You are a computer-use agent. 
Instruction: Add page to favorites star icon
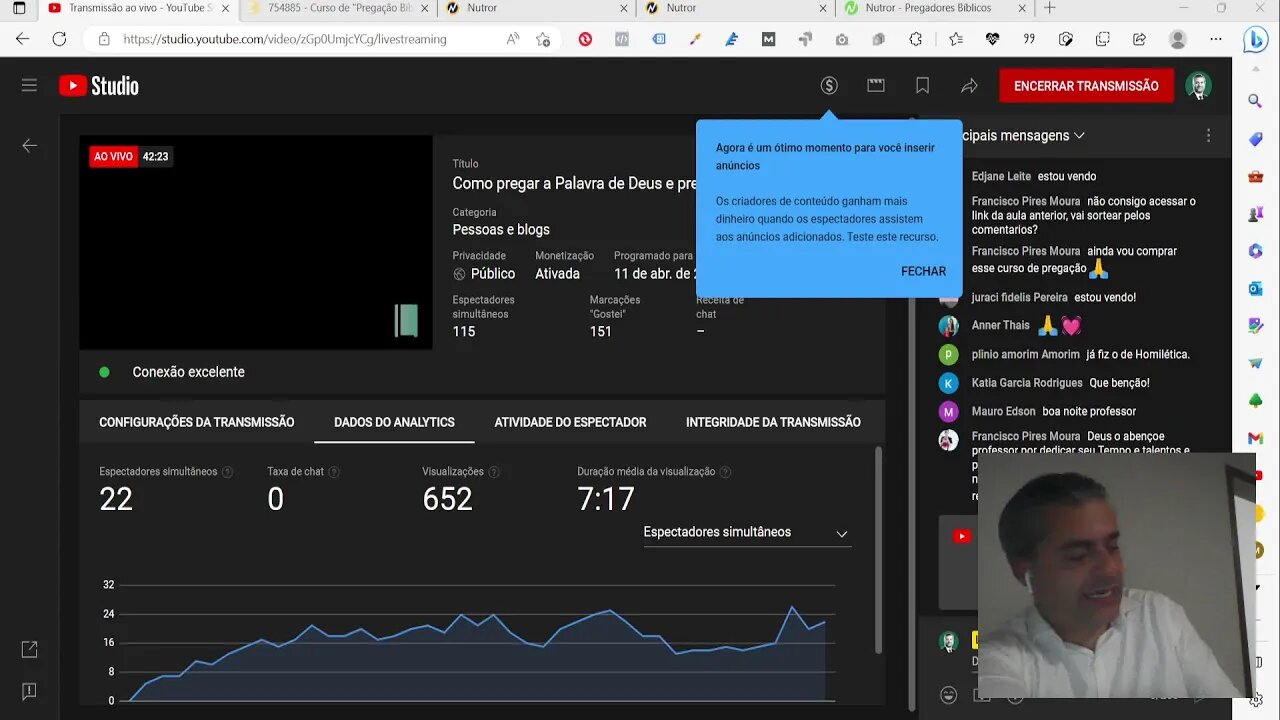pyautogui.click(x=543, y=39)
